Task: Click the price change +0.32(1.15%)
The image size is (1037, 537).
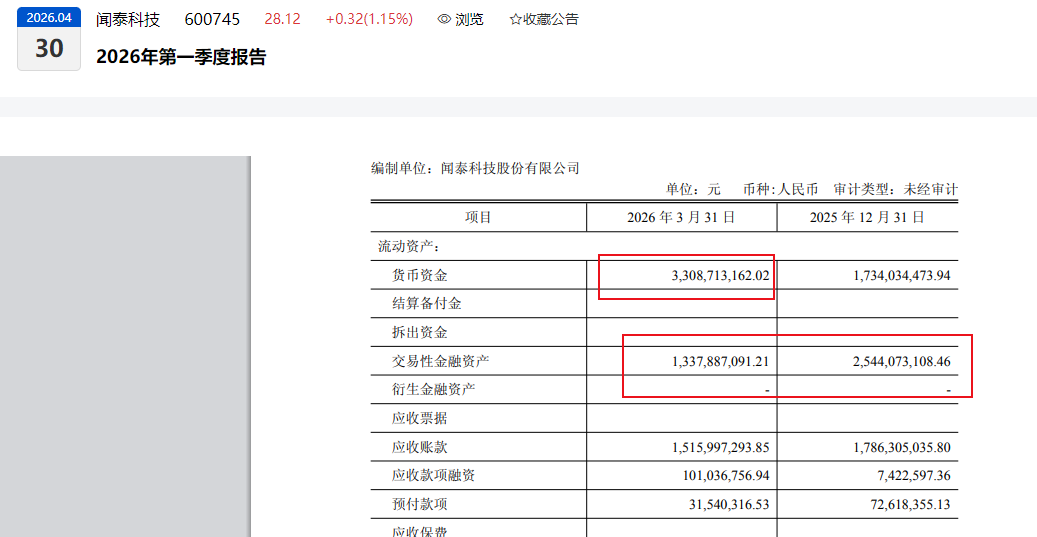Action: click(x=369, y=19)
